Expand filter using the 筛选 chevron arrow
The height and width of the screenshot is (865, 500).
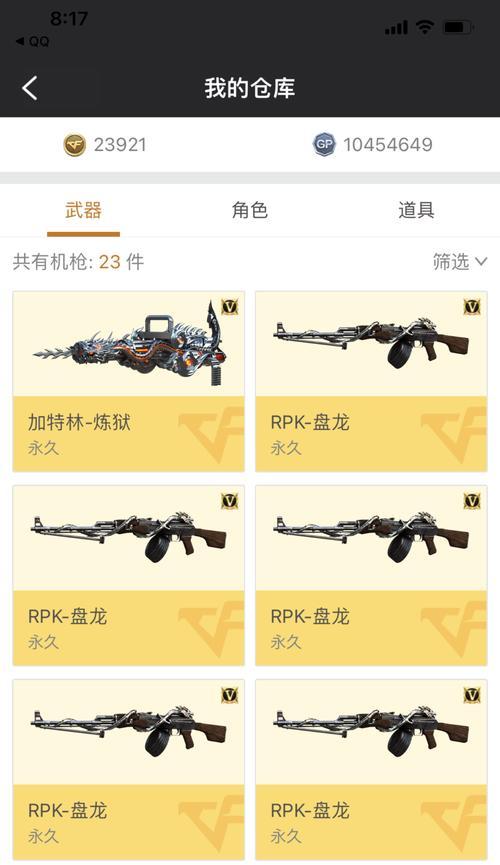coord(481,261)
